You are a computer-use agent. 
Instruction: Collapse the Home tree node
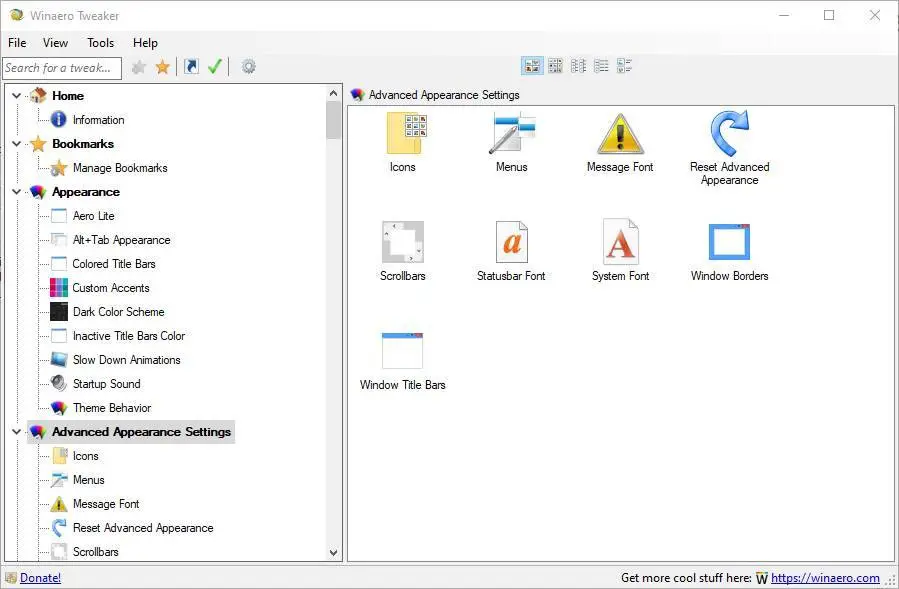(17, 96)
